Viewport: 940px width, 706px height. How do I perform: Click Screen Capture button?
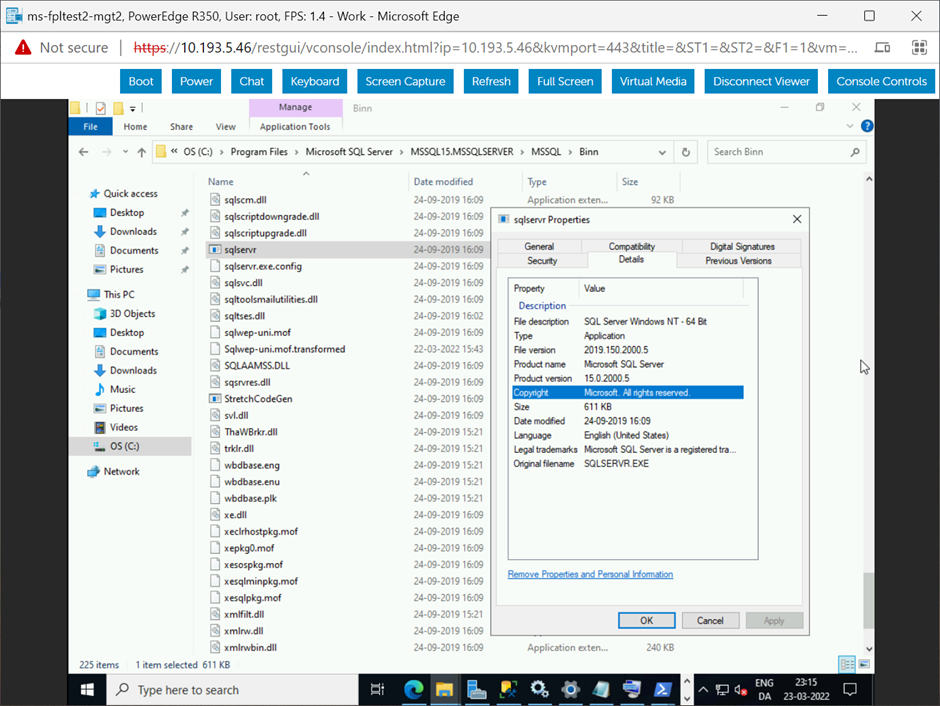tap(405, 82)
